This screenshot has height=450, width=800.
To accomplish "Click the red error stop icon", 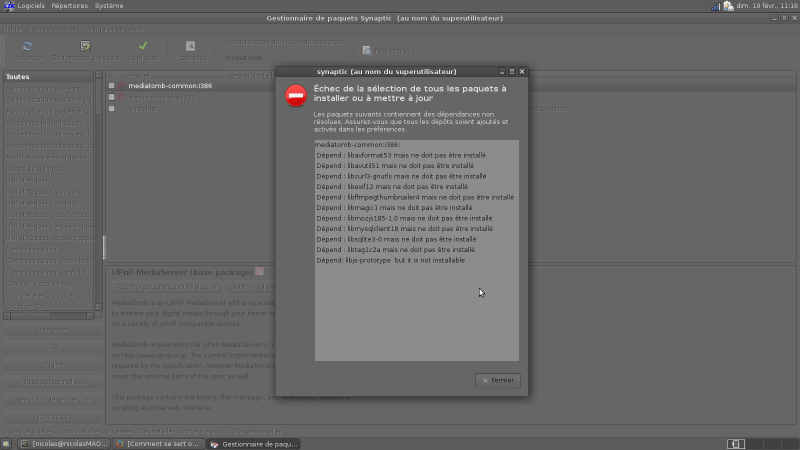I will tap(296, 95).
